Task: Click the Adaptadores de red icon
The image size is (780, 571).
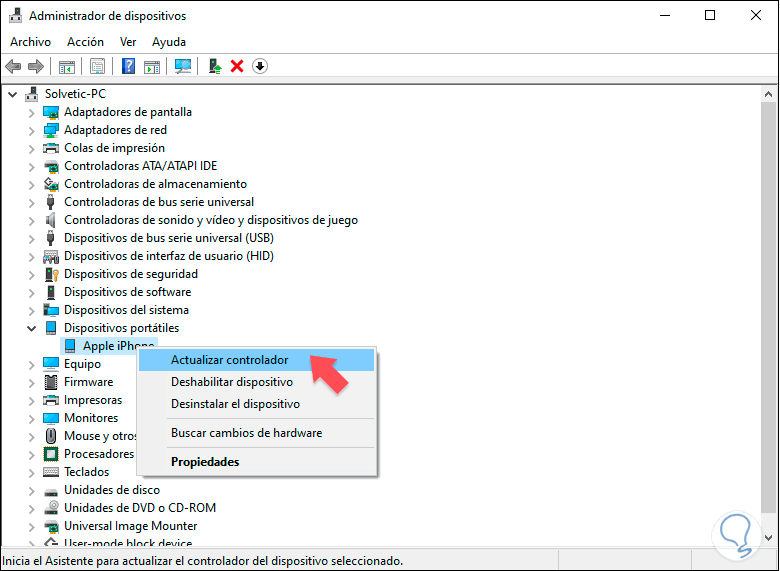Action: 51,130
